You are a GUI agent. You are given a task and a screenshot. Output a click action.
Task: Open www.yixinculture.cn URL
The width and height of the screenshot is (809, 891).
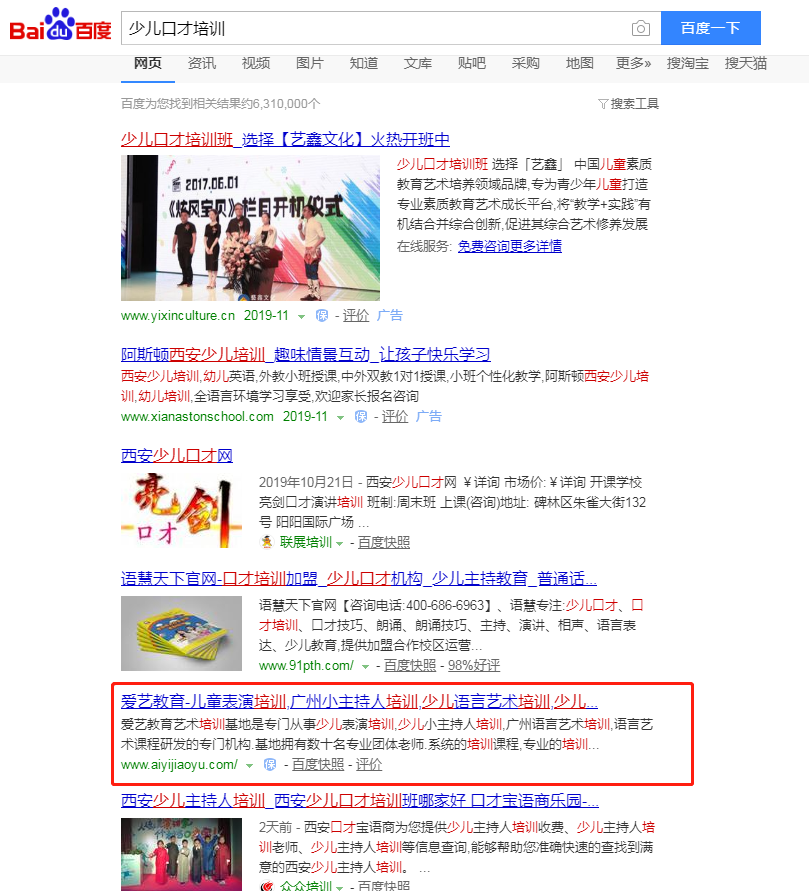(x=178, y=315)
